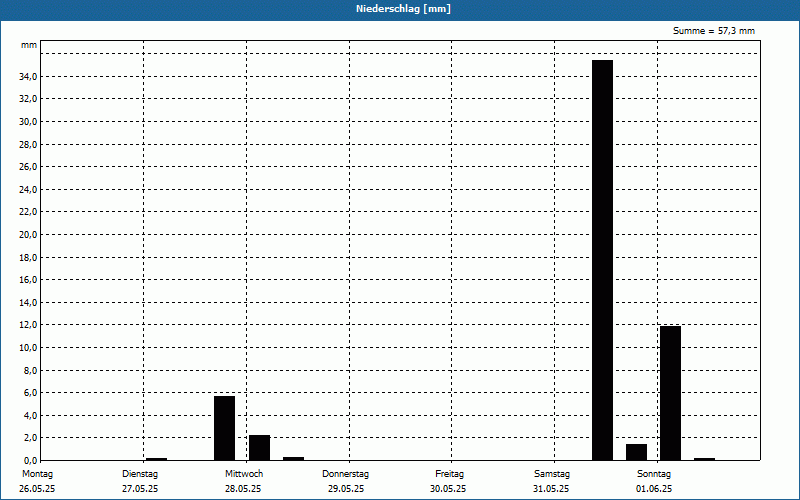Click the date 31.05.25
Image resolution: width=800 pixels, height=500 pixels.
coord(551,489)
